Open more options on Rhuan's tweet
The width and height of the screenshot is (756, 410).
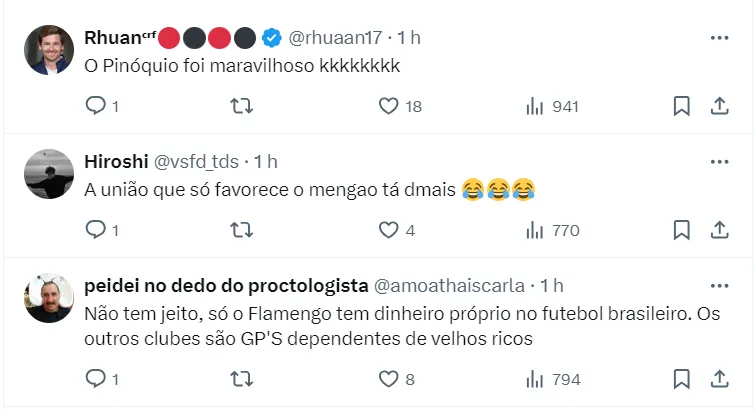click(x=719, y=38)
